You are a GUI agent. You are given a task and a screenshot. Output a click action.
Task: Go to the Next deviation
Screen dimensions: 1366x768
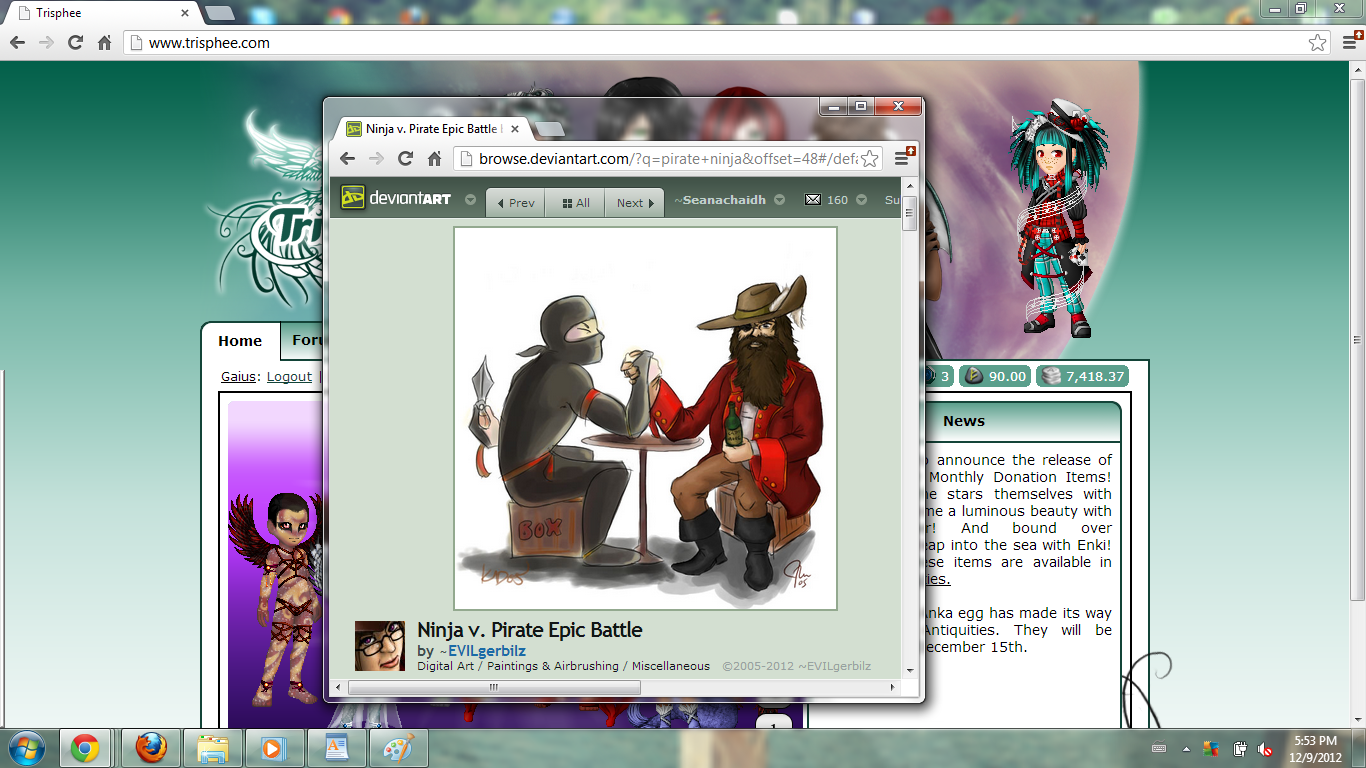pos(635,202)
